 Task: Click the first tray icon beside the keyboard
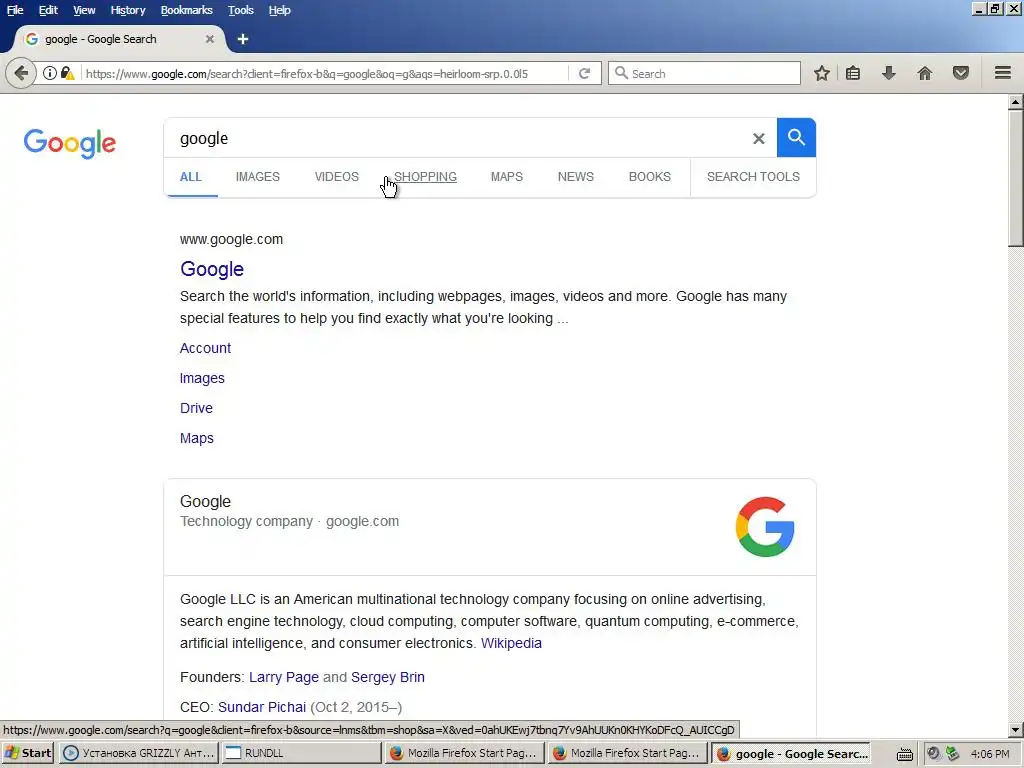pos(934,754)
